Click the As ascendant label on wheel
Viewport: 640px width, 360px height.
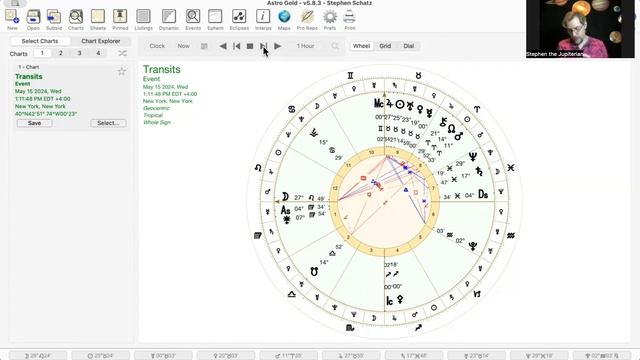[285, 210]
